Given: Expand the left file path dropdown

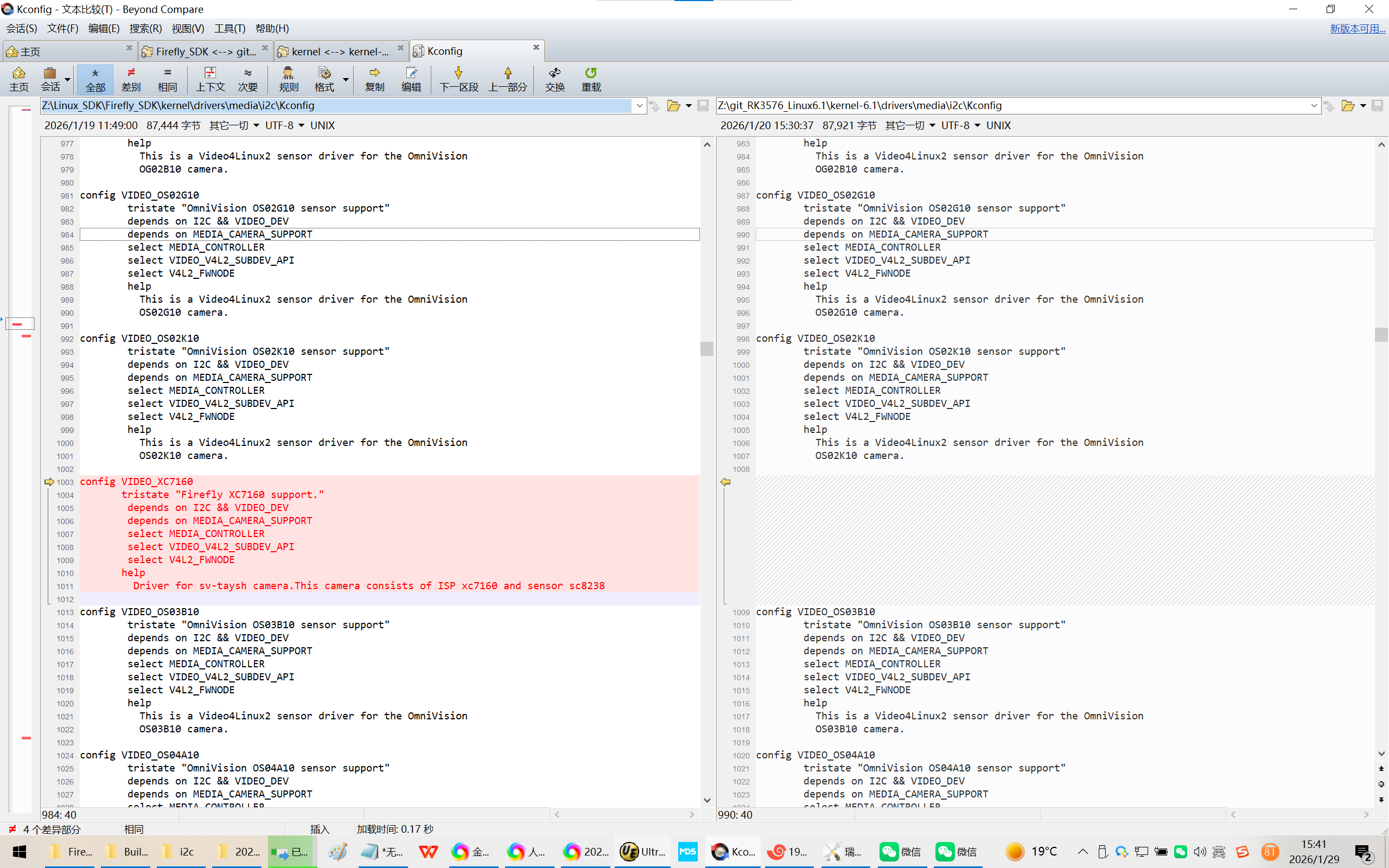Looking at the screenshot, I should (x=639, y=106).
